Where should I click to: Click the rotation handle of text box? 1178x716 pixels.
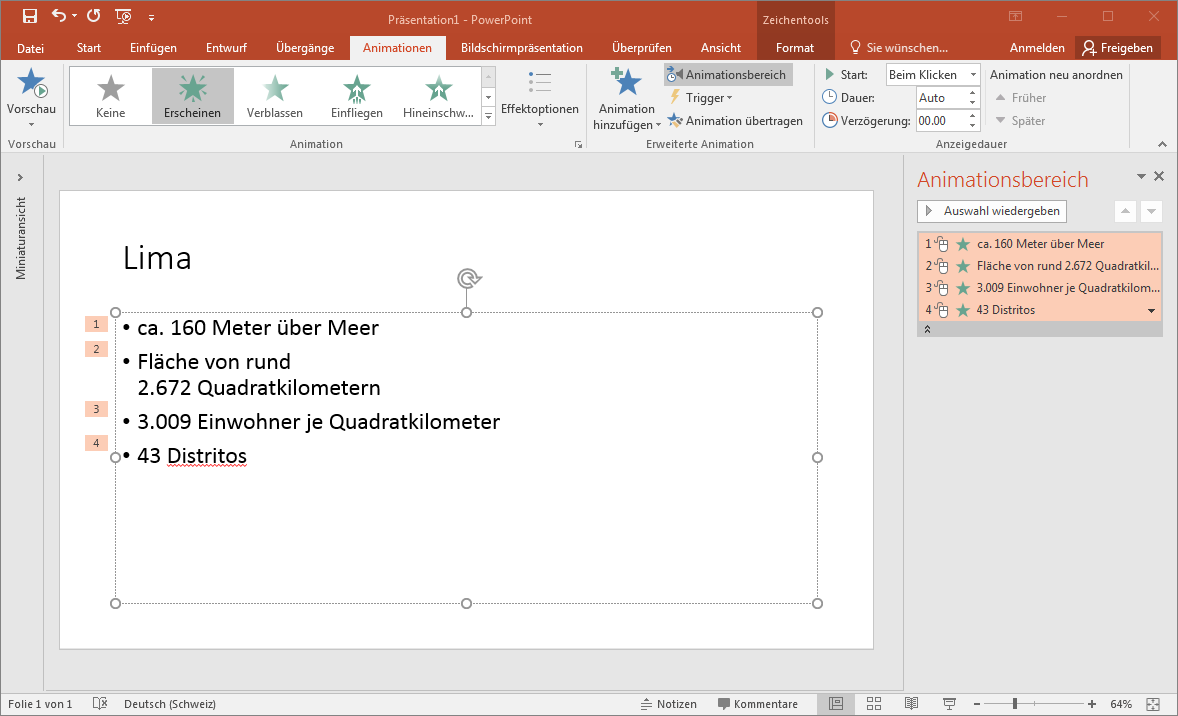click(x=467, y=279)
